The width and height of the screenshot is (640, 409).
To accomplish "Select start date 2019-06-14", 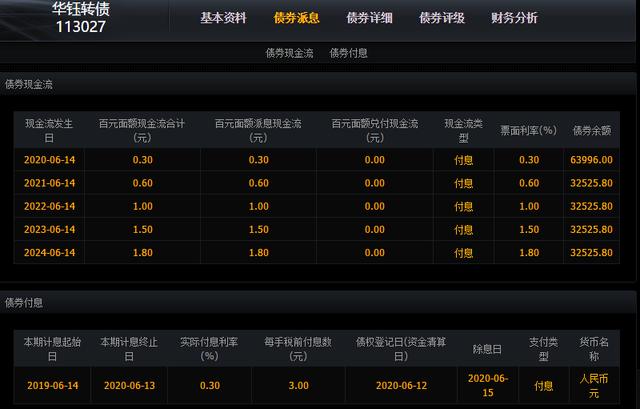I will click(53, 385).
